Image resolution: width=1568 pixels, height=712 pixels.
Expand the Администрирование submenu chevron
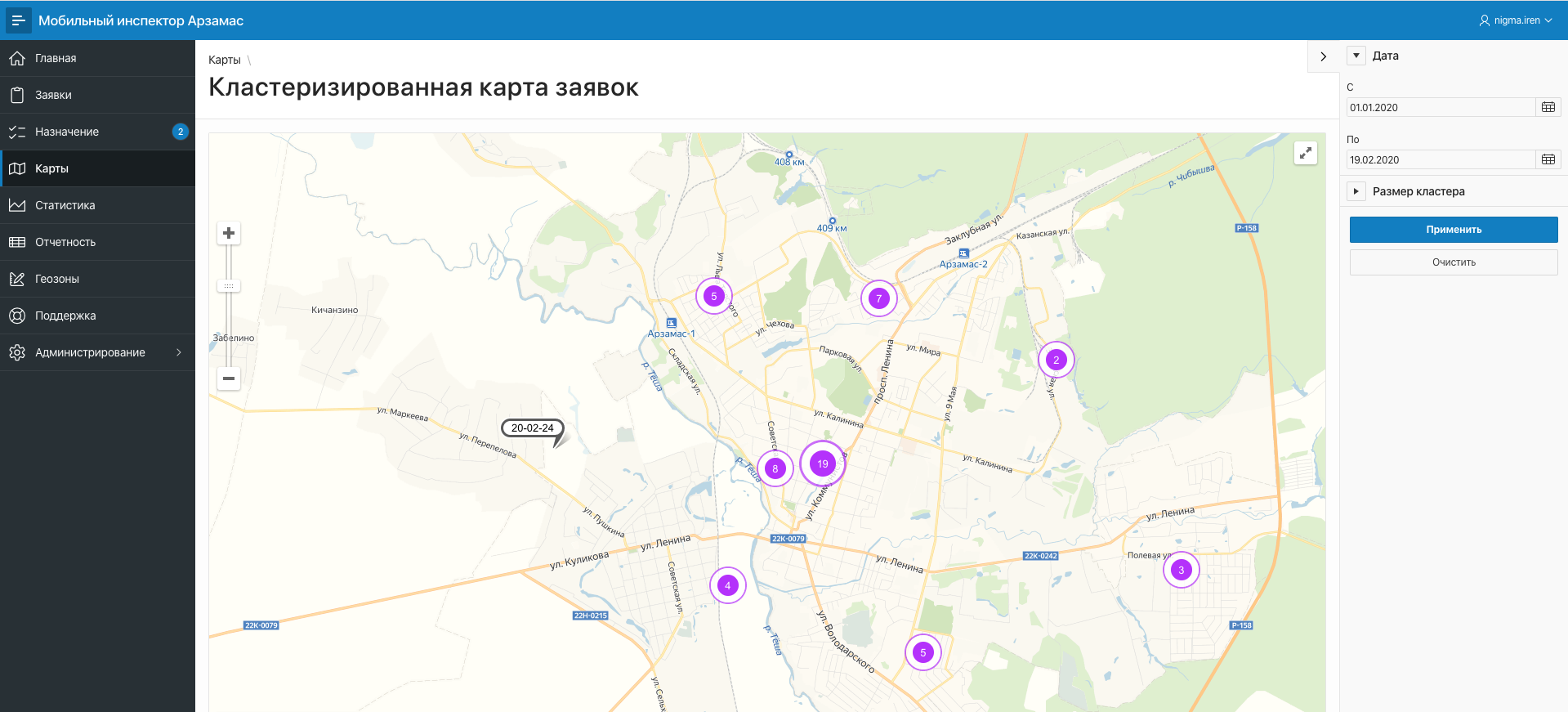pyautogui.click(x=179, y=352)
